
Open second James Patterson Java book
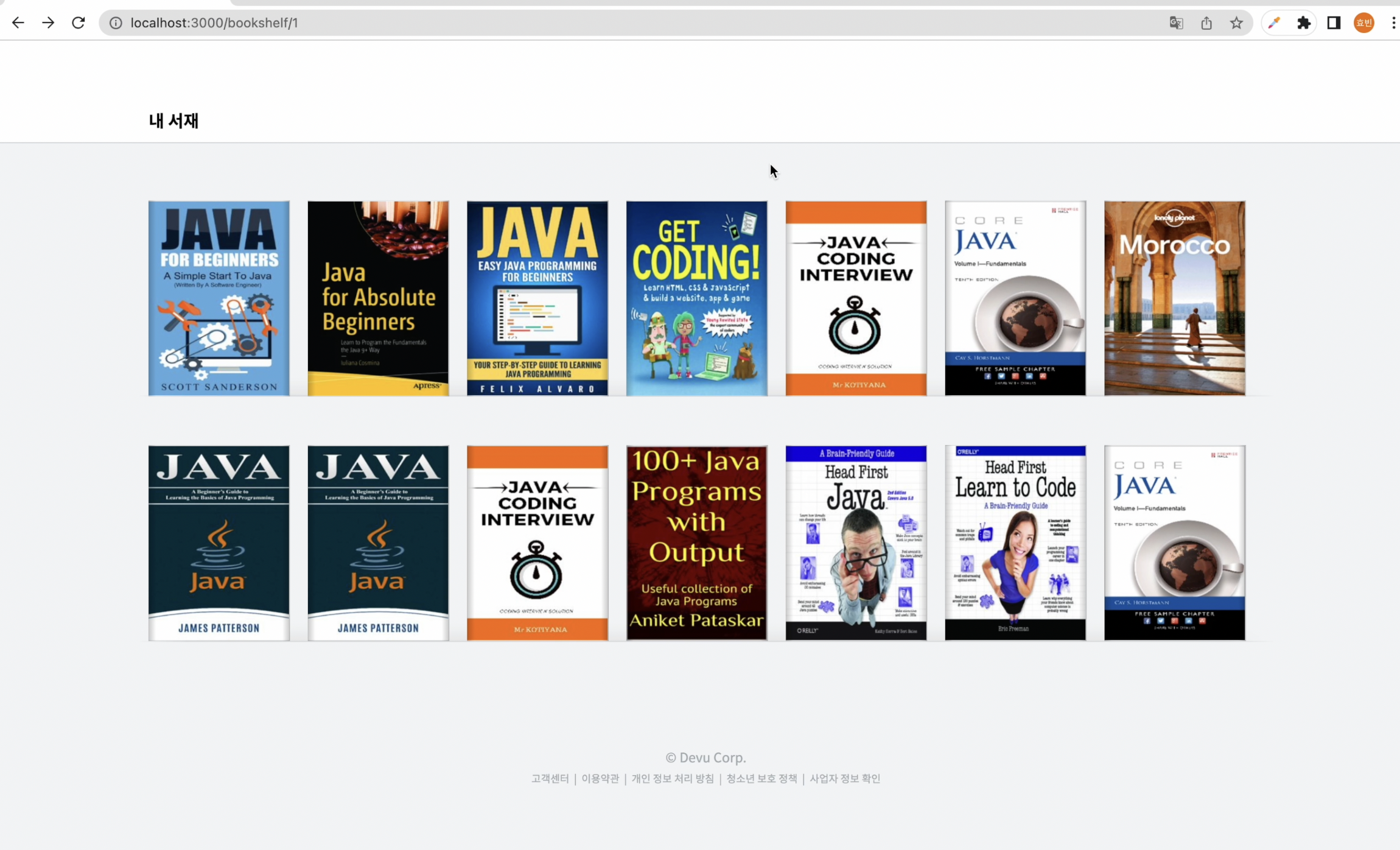tap(378, 543)
